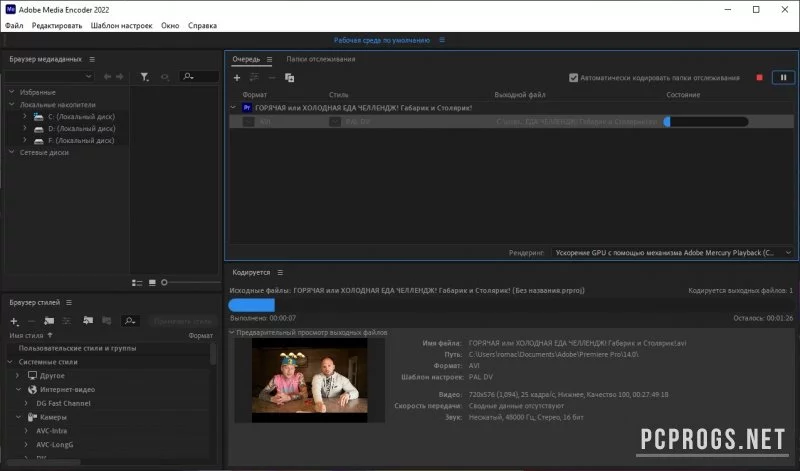Click the output preview video thumbnail
The image size is (800, 471).
310,380
